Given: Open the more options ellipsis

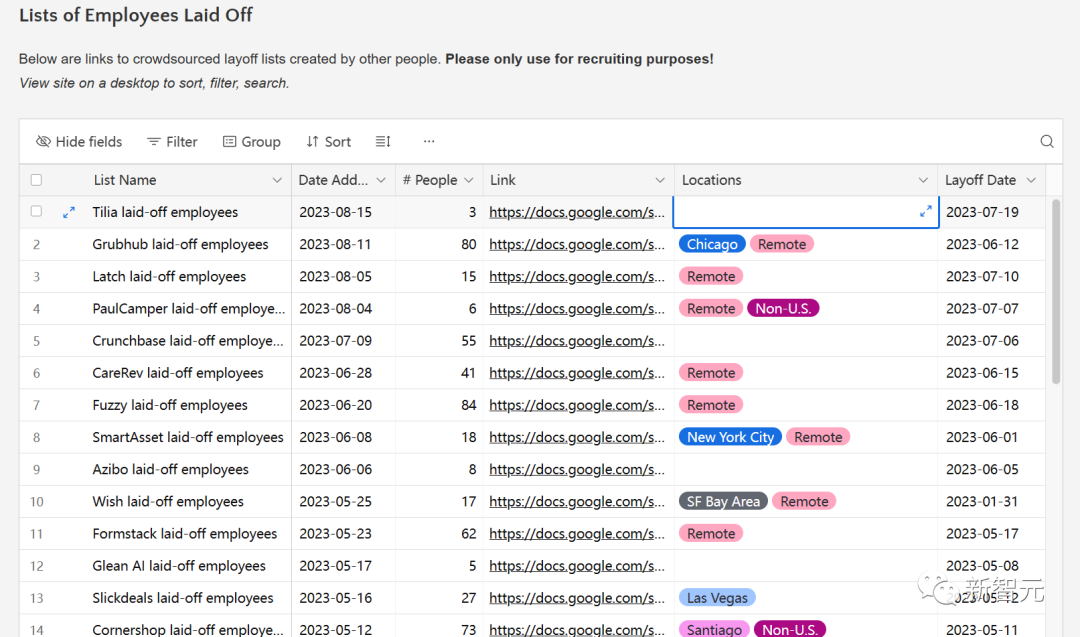Looking at the screenshot, I should pos(429,142).
